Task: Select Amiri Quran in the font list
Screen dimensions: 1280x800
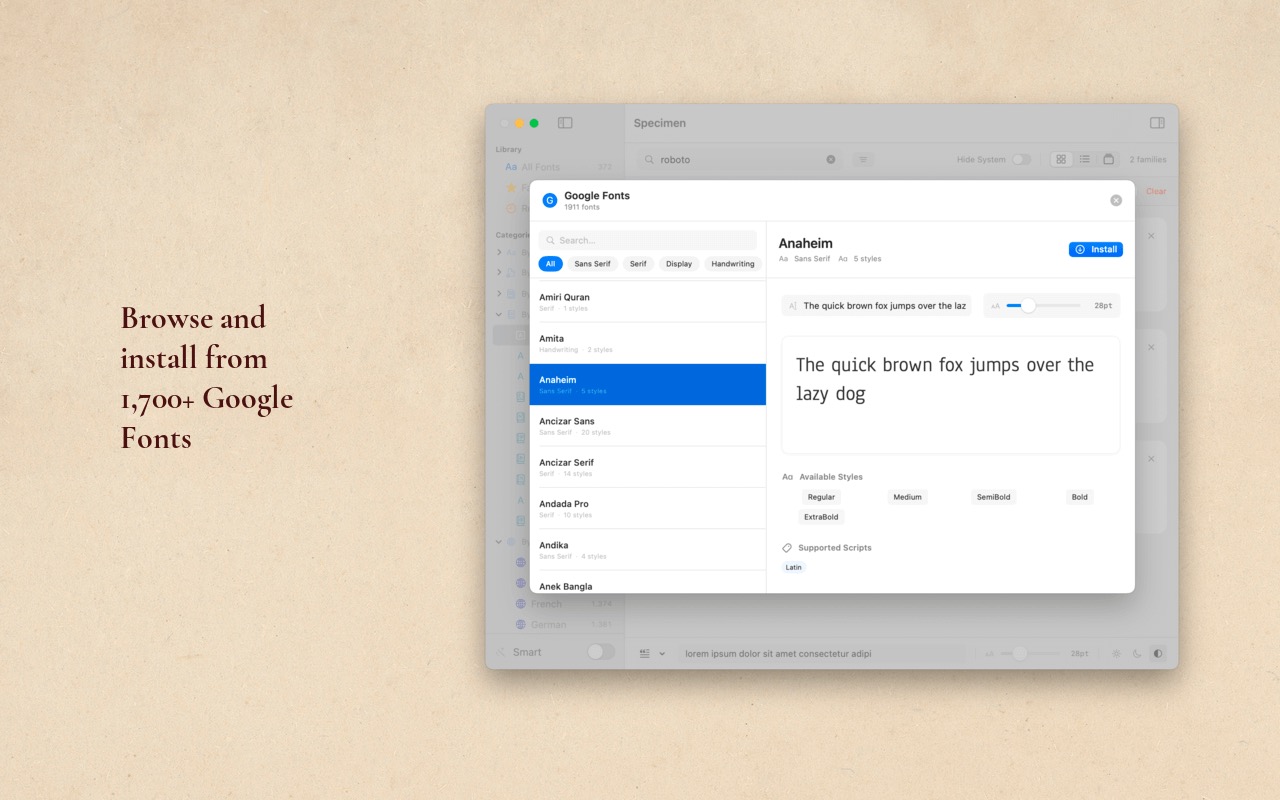Action: pos(648,302)
